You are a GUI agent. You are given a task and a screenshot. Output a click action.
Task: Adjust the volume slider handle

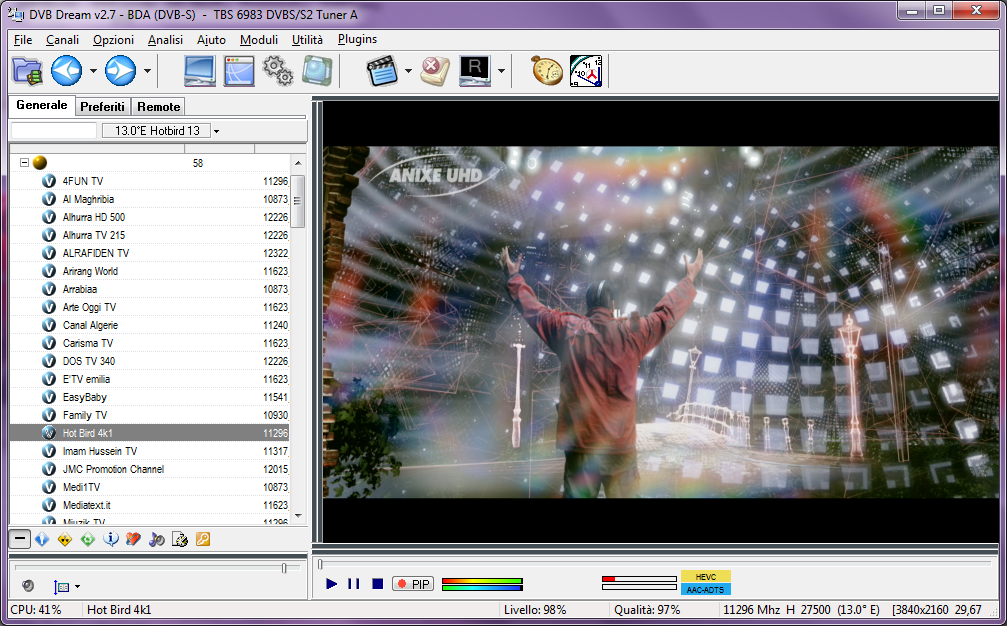[x=284, y=568]
